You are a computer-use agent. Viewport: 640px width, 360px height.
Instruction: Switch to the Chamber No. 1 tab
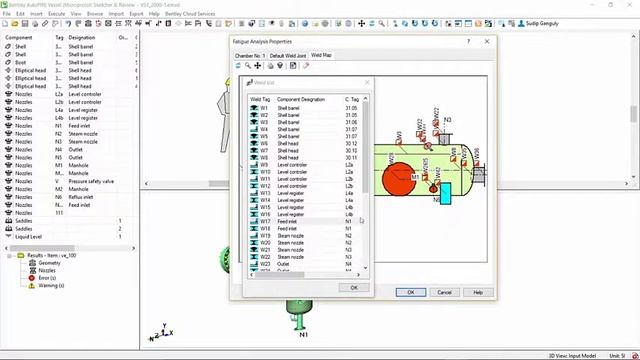coord(250,56)
